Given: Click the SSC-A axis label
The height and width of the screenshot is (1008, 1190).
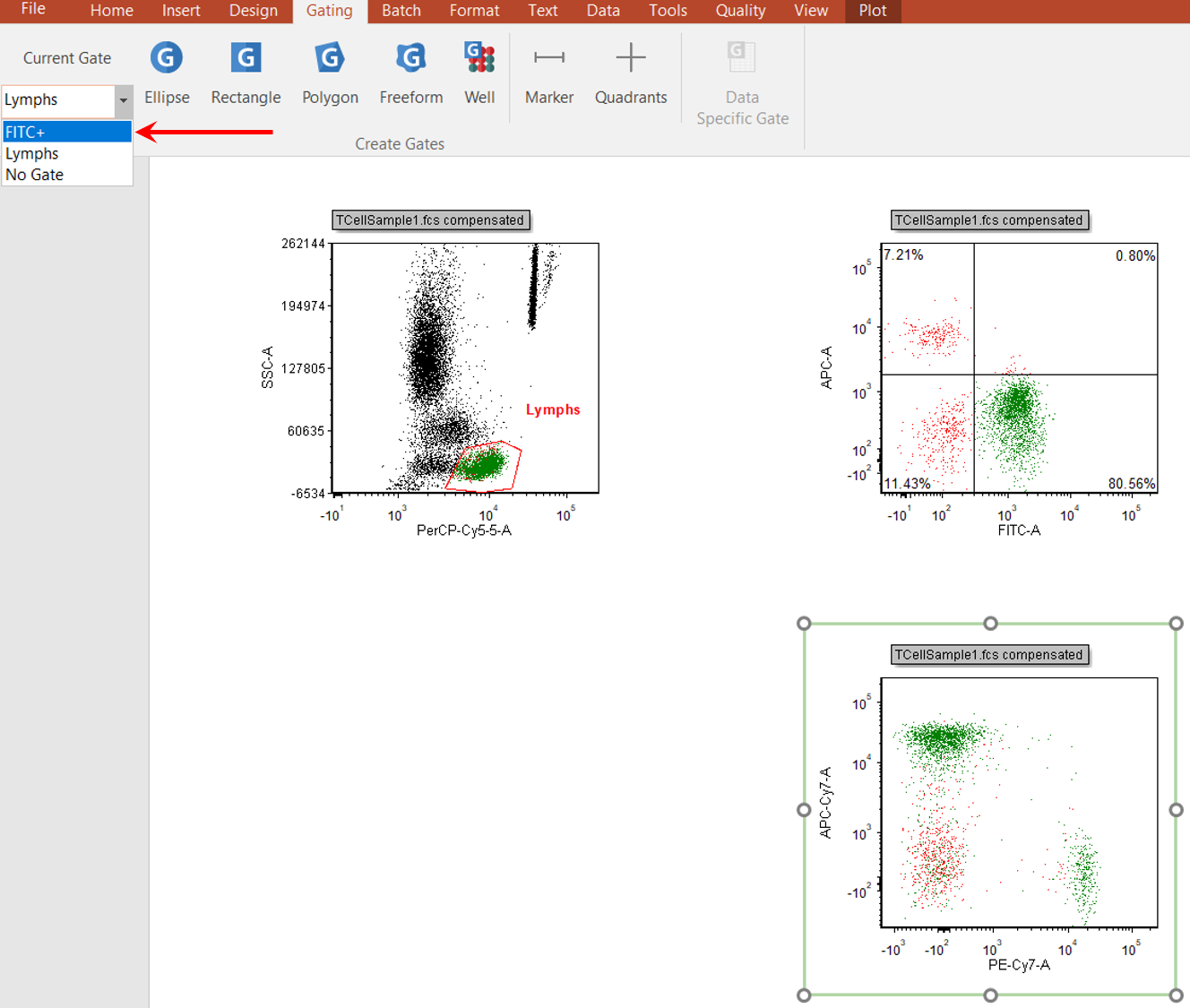Looking at the screenshot, I should [267, 367].
